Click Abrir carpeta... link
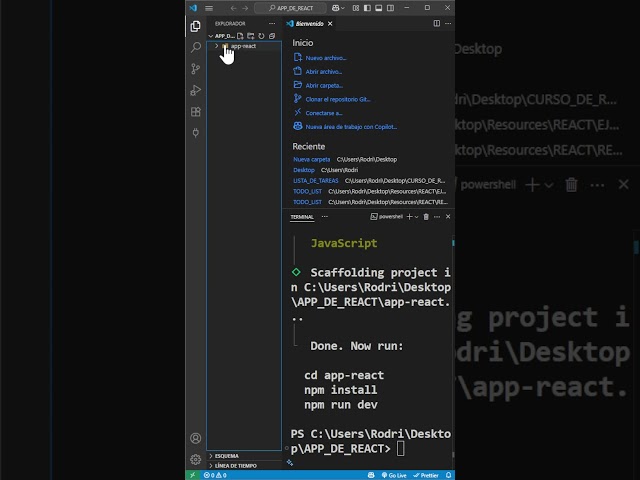Screen dimensions: 640x480 (324, 86)
